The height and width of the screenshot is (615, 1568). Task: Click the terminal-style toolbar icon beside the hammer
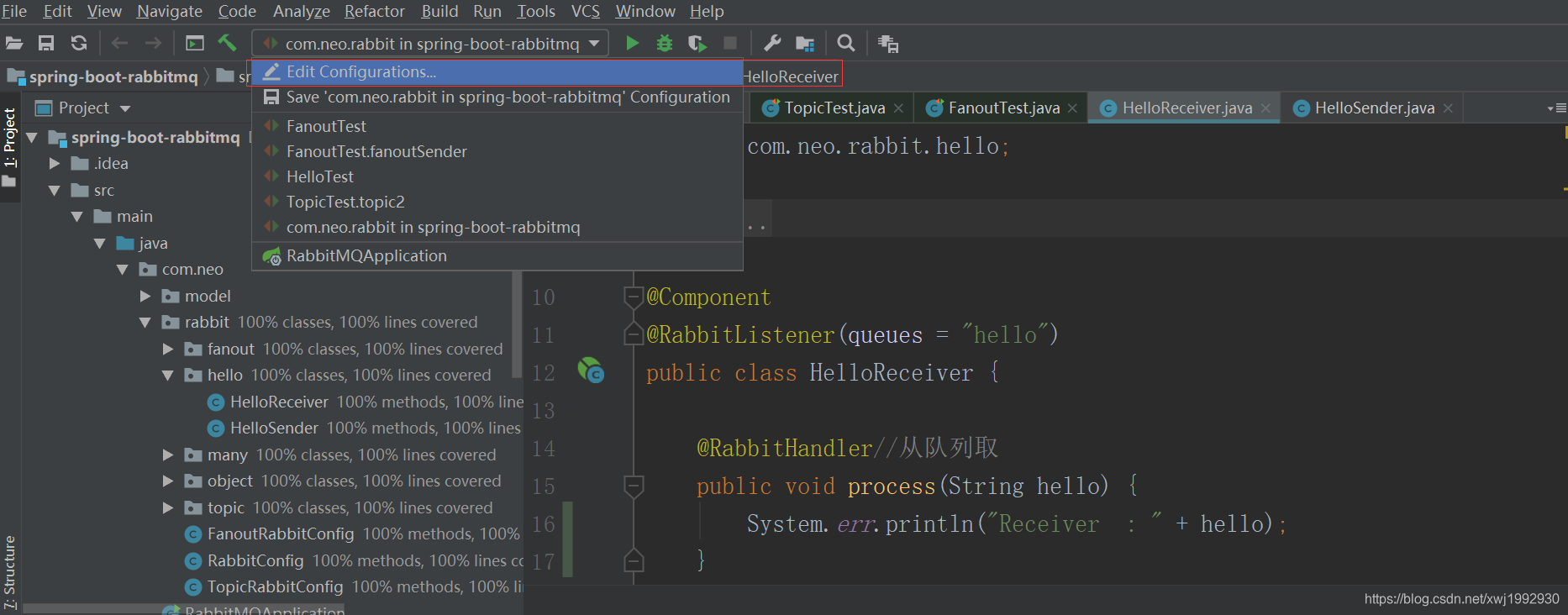(x=195, y=43)
